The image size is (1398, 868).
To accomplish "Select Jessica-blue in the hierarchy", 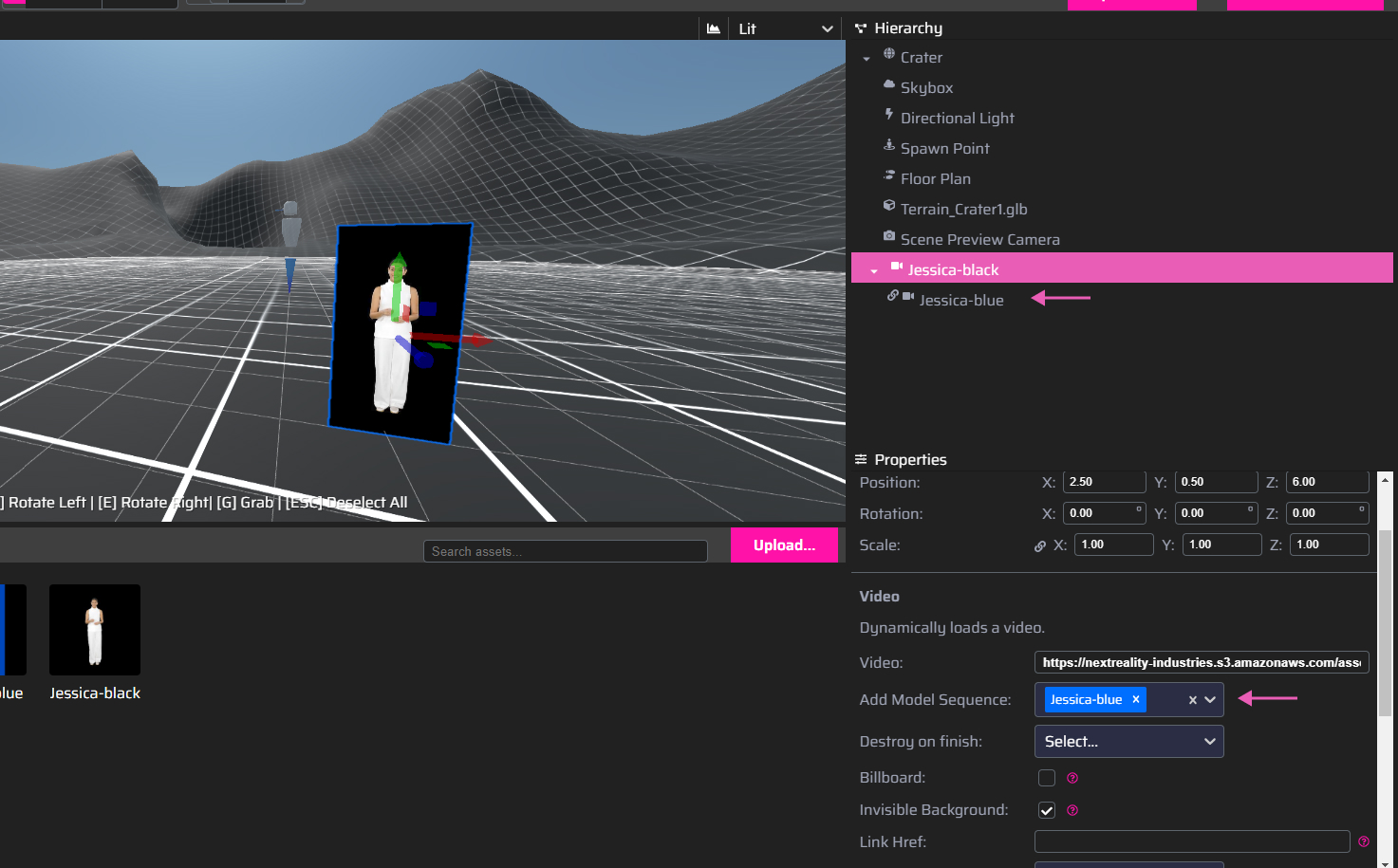I will [x=960, y=301].
